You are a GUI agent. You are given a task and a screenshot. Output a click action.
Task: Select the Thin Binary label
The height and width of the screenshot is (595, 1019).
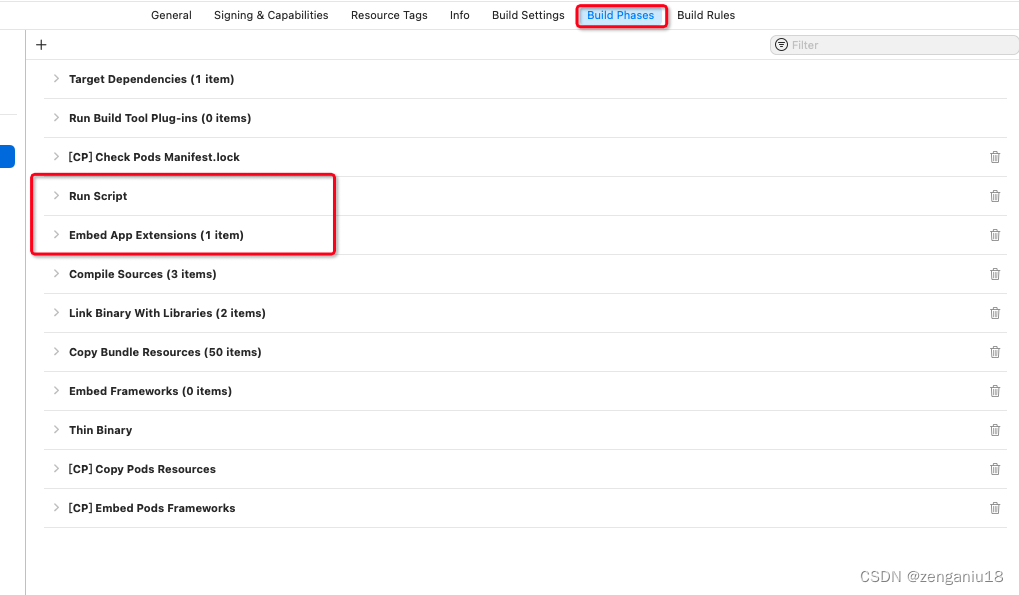(100, 430)
